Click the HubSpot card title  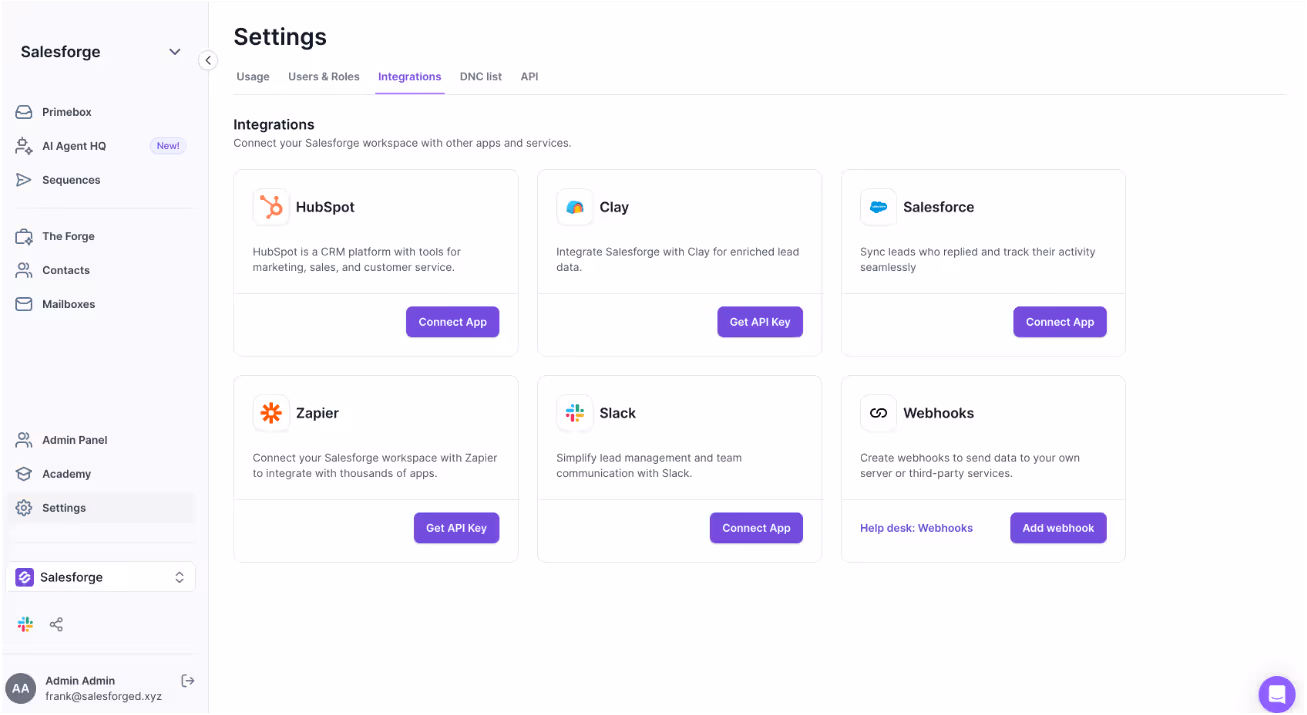click(325, 207)
